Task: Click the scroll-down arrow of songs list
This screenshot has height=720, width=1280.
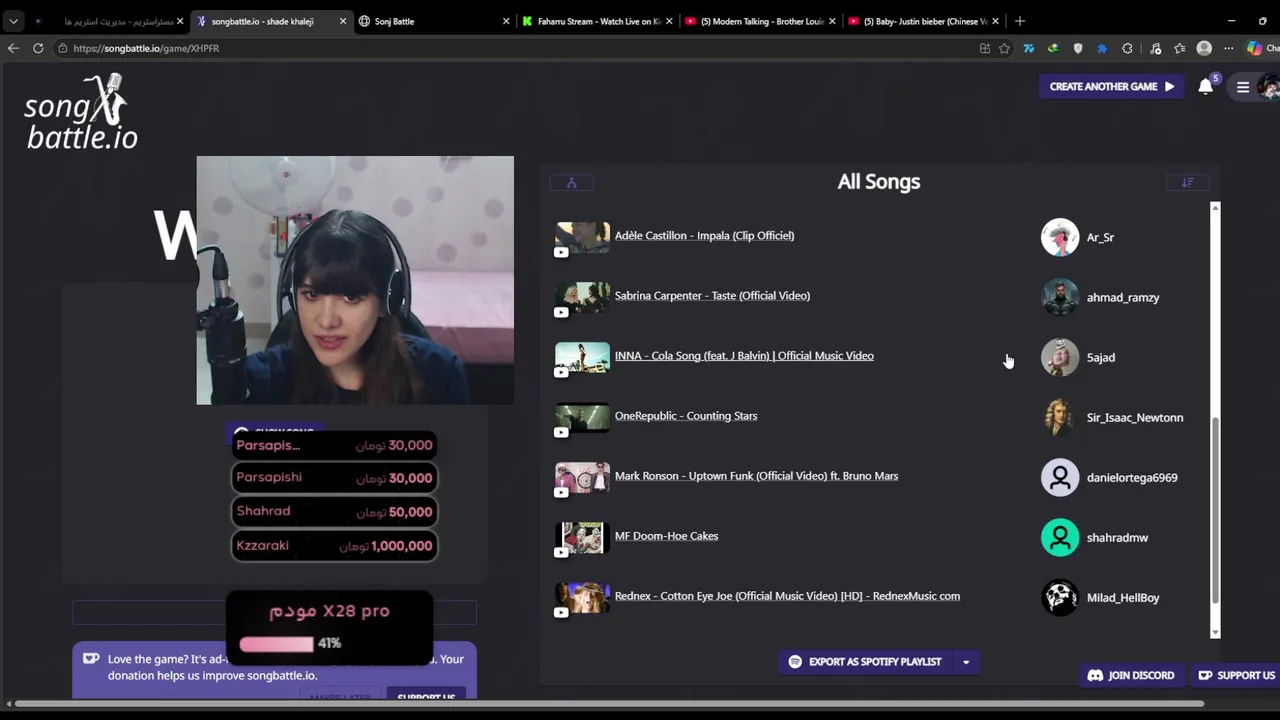Action: pos(1215,632)
